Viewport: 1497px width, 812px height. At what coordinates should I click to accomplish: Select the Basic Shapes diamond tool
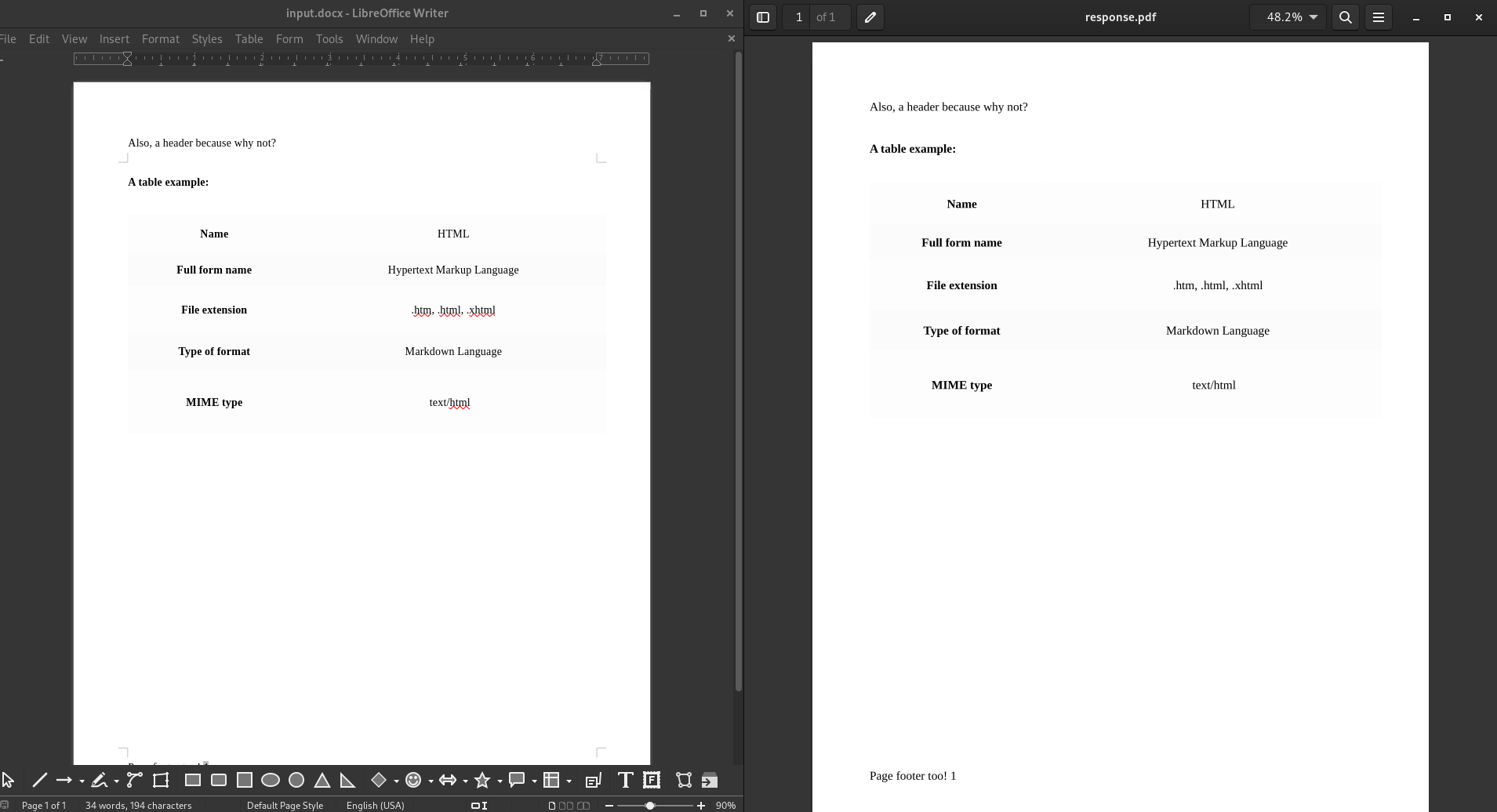379,780
